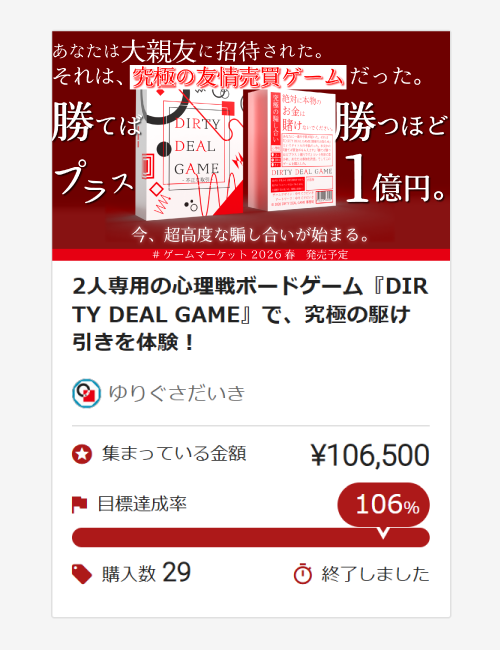This screenshot has width=500, height=650.
Task: Open the project title 2人専用の心理戦ボードゲーム link
Action: (250, 314)
